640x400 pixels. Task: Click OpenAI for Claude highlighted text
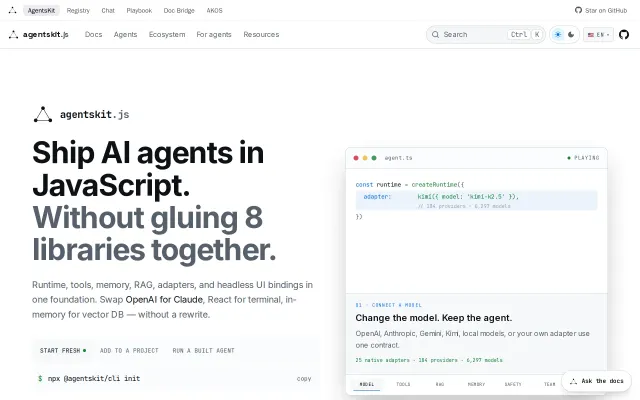164,300
